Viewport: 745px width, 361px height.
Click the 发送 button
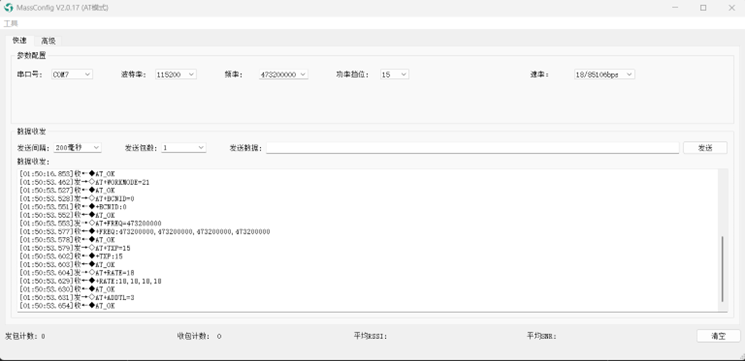pos(705,148)
